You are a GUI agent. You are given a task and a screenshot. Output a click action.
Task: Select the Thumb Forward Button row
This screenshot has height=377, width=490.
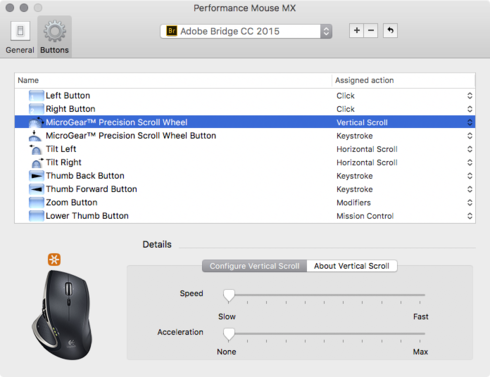click(x=245, y=189)
